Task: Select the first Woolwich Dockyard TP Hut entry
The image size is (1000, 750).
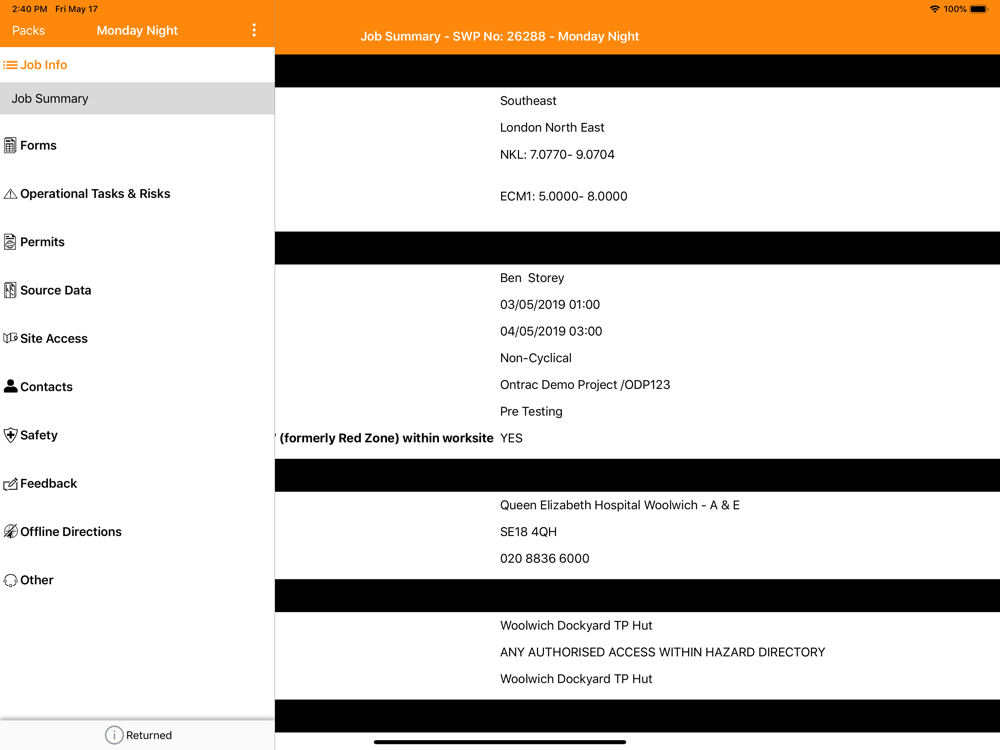Action: pos(576,626)
